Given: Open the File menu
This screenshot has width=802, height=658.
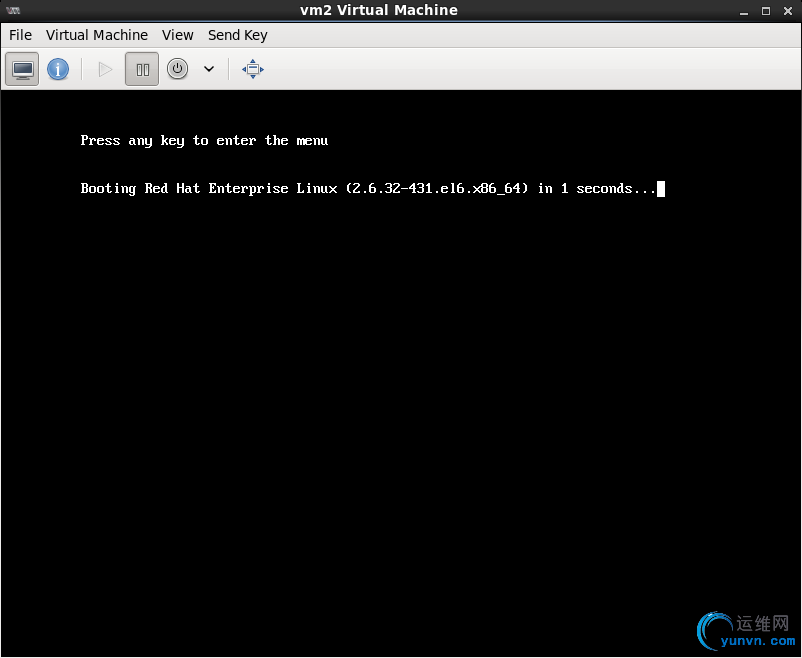Looking at the screenshot, I should tap(20, 35).
